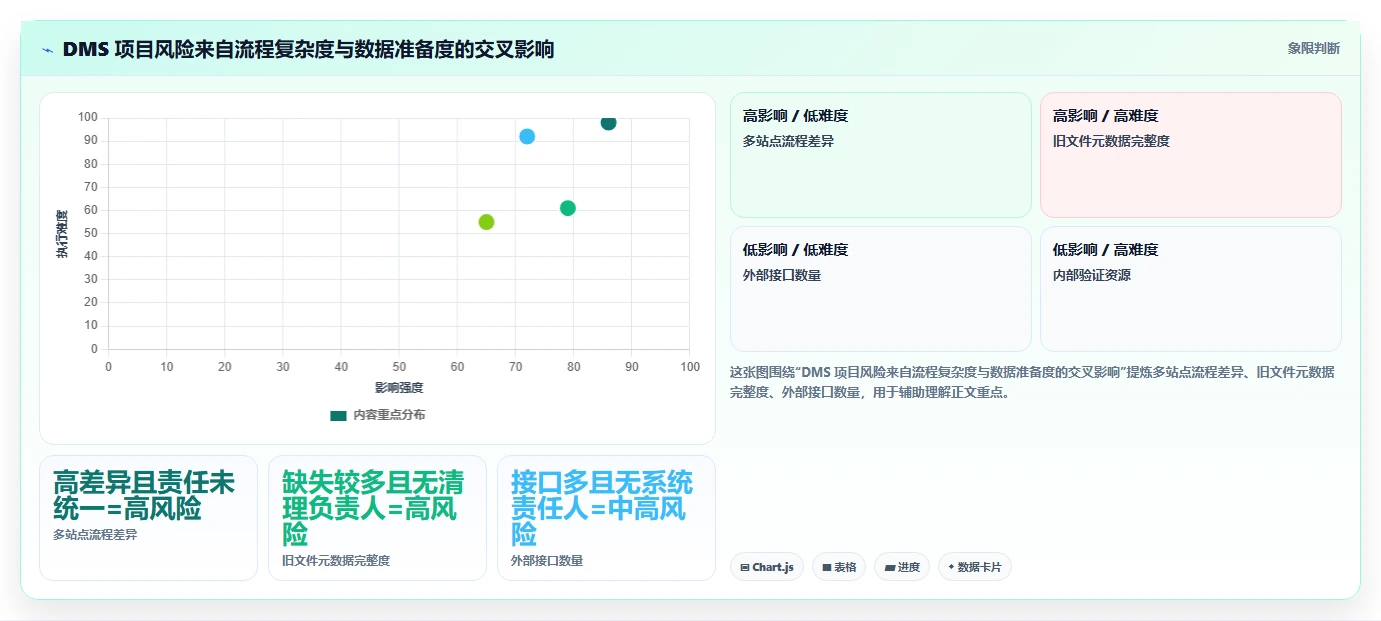This screenshot has height=621, width=1381.
Task: Click the main title DMS 项目风险 heading
Action: tap(308, 49)
